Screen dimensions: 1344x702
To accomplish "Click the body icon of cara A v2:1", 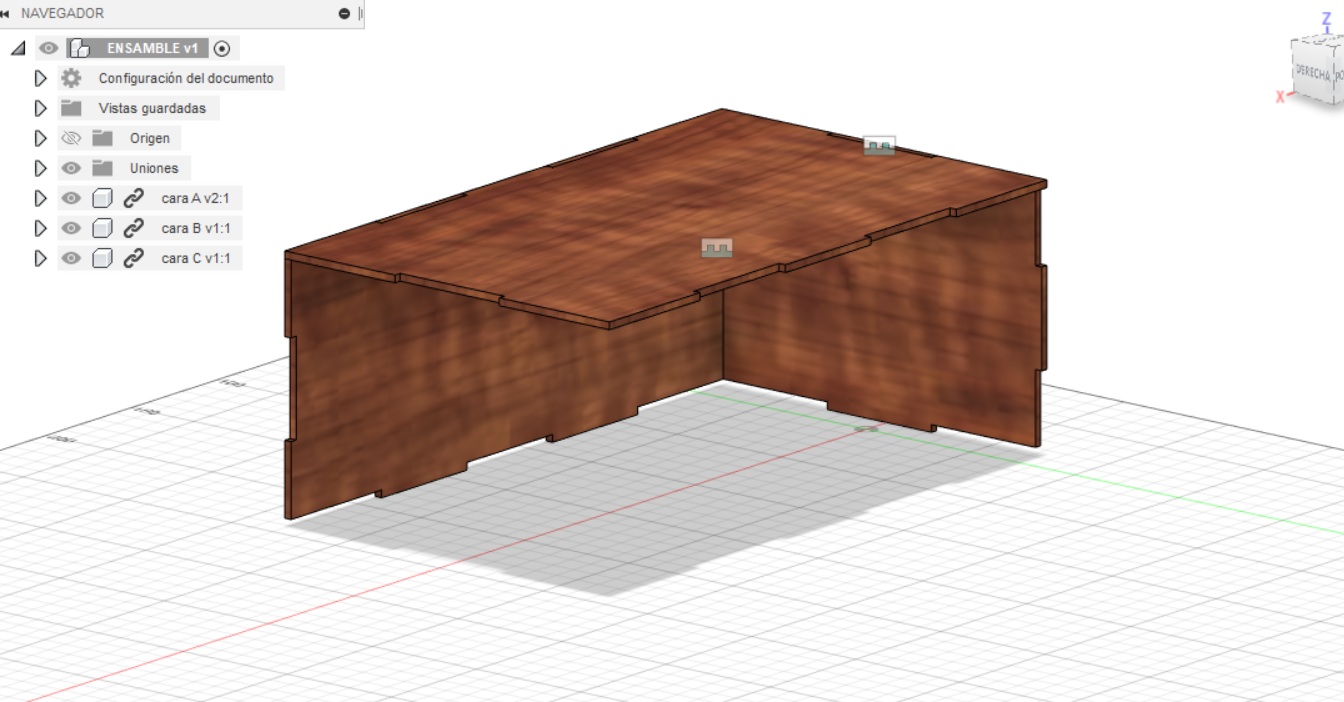I will point(102,198).
